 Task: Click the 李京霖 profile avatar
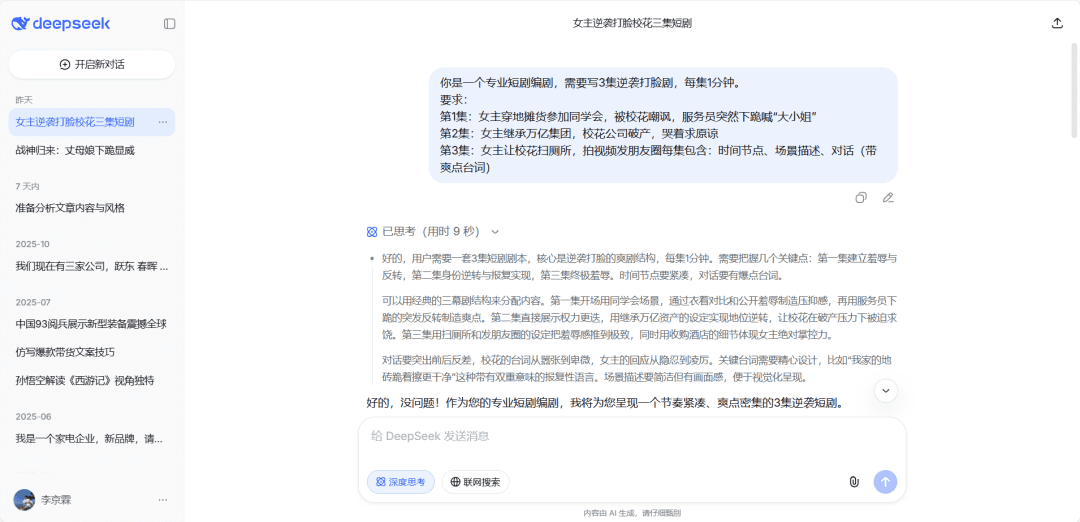click(x=24, y=500)
